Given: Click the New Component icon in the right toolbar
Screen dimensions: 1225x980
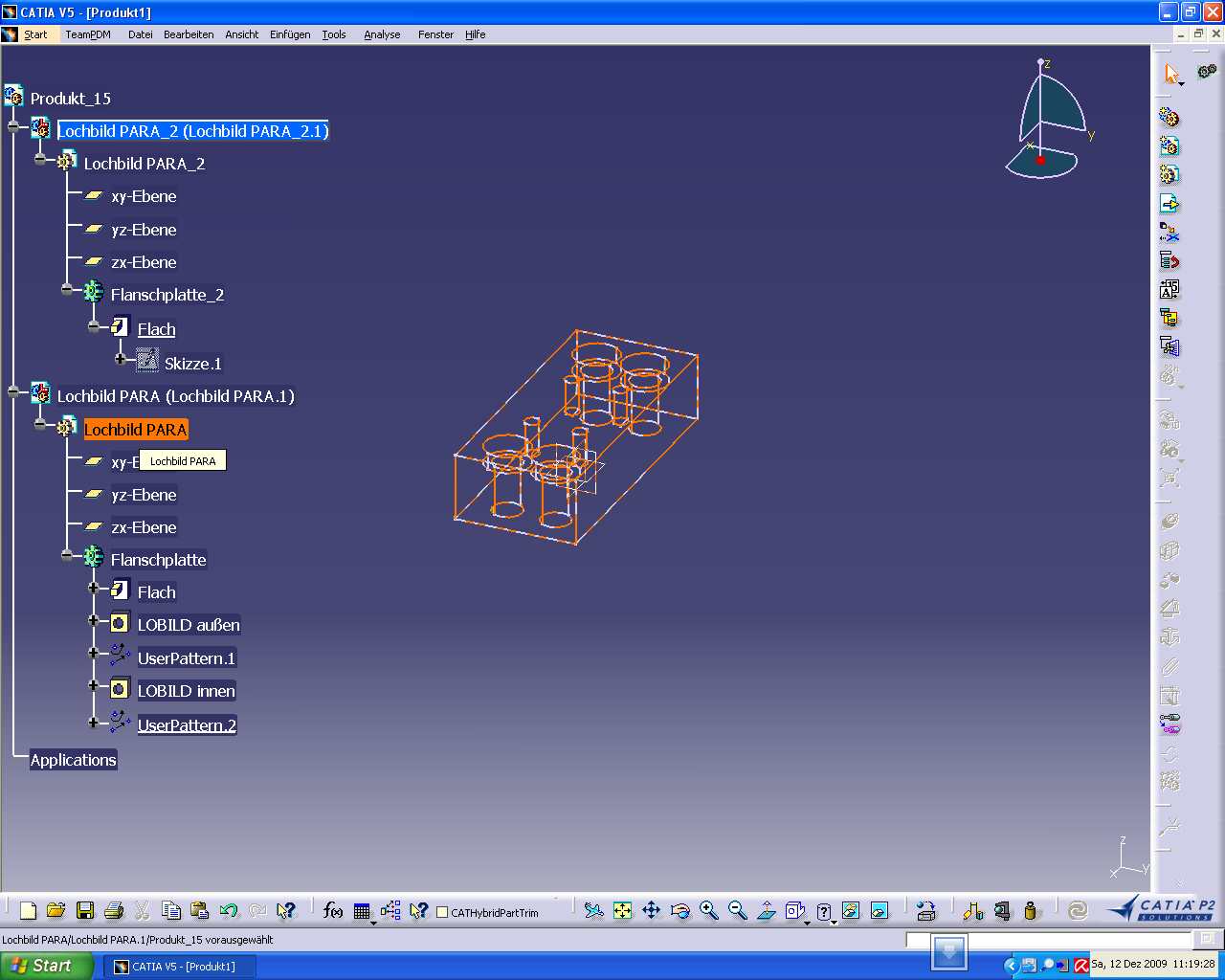Looking at the screenshot, I should pyautogui.click(x=1169, y=118).
